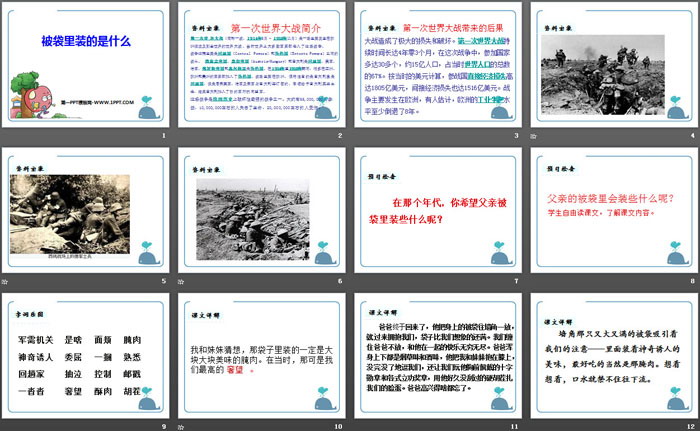
Task: Select slide 11 爸爸终于回来了 paragraph slide
Action: (438, 356)
